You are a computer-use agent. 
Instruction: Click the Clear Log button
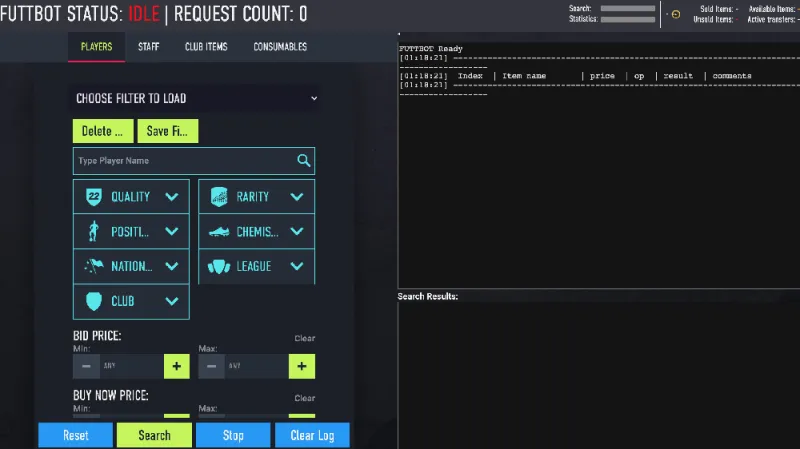pos(312,435)
